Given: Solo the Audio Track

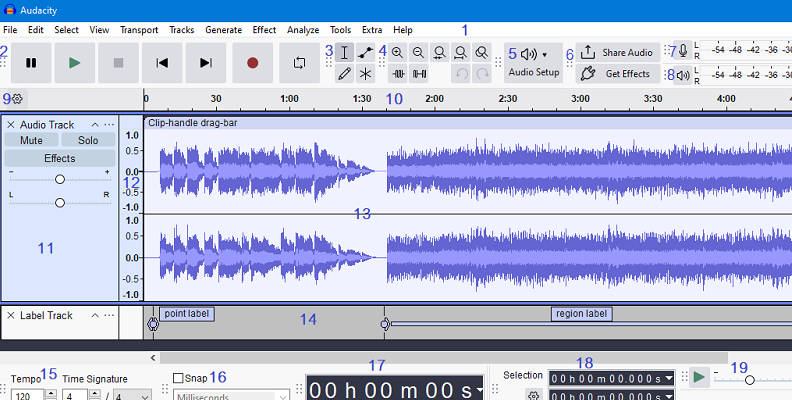Looking at the screenshot, I should [88, 141].
